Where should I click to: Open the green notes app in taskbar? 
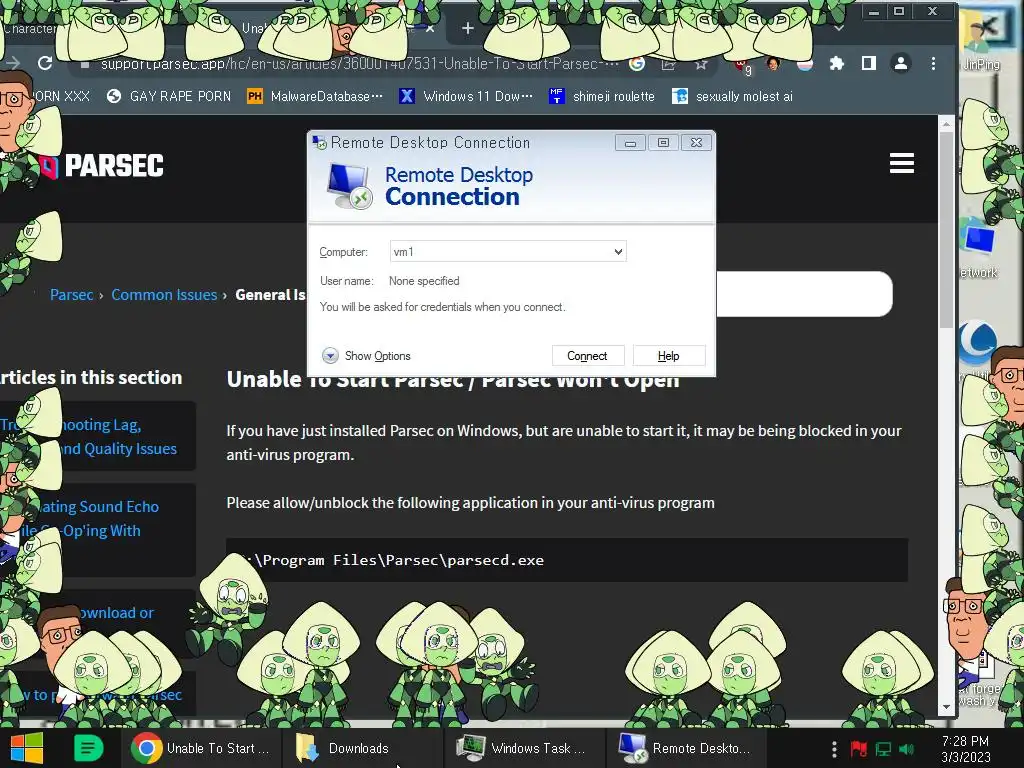[x=88, y=748]
